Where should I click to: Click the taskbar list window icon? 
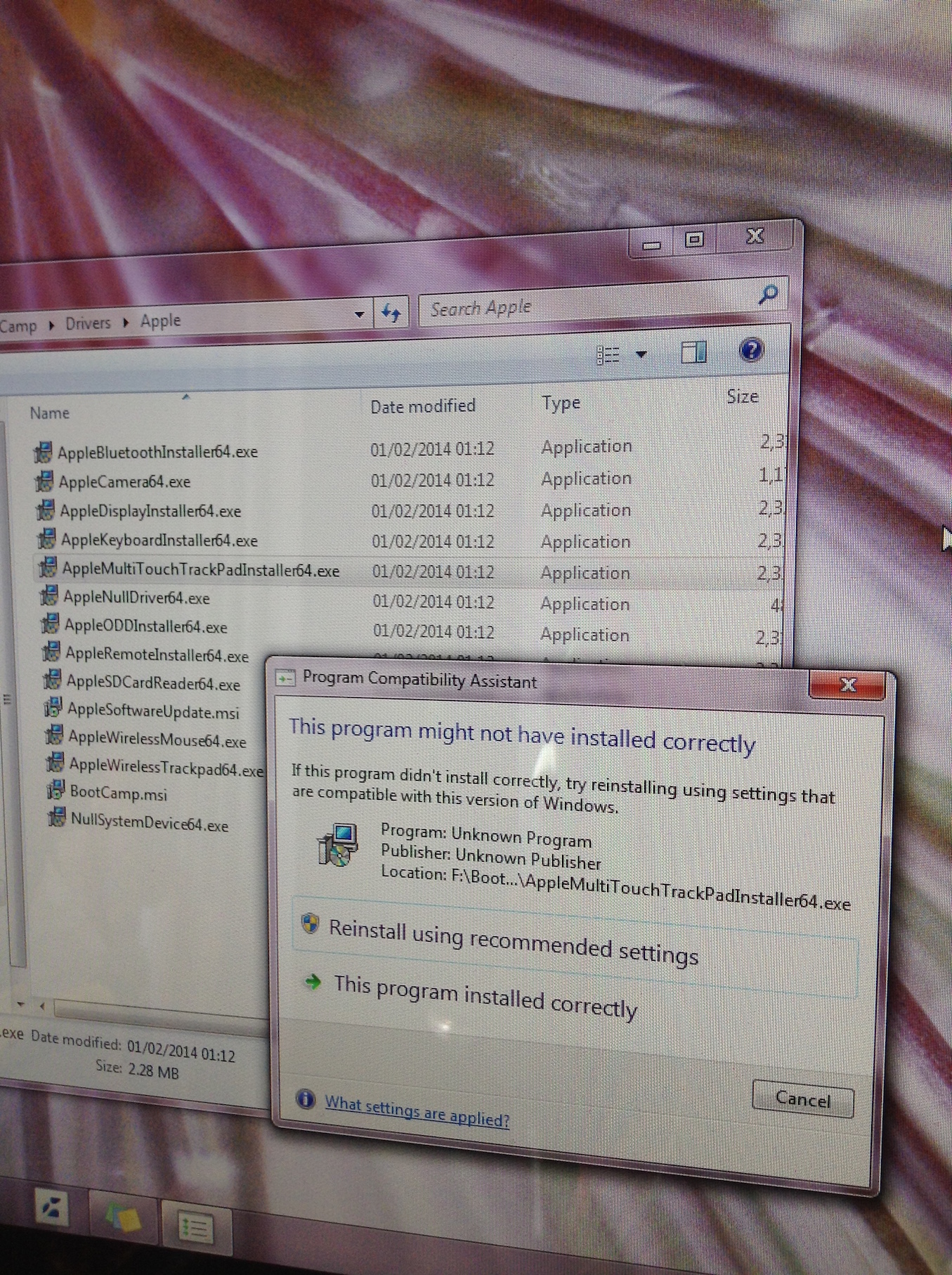click(x=196, y=1227)
